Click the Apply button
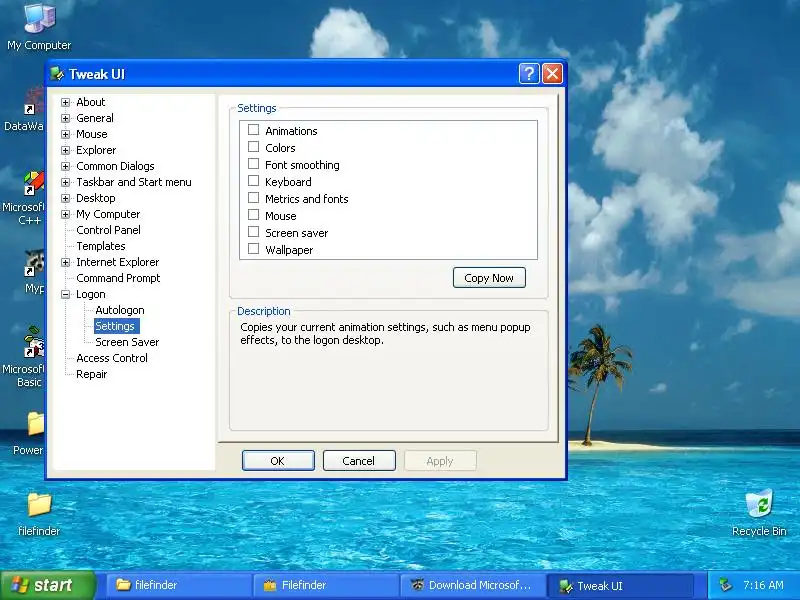This screenshot has width=800, height=600. 440,461
